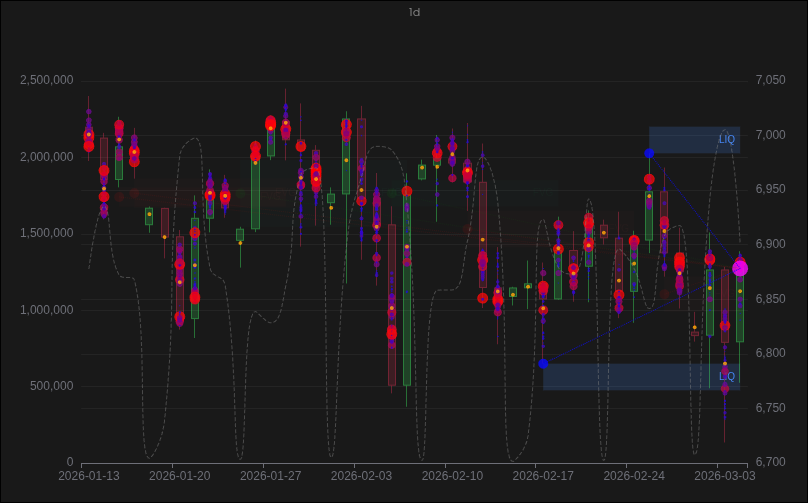Click the 2,000,000 volume axis label
This screenshot has height=503, width=808.
click(x=46, y=157)
